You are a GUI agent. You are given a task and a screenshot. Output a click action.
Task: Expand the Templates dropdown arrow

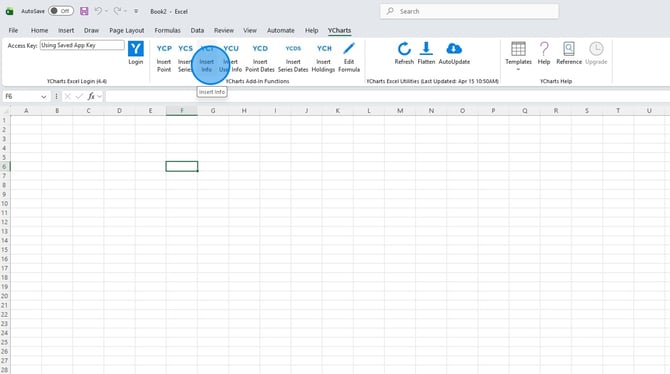(518, 70)
